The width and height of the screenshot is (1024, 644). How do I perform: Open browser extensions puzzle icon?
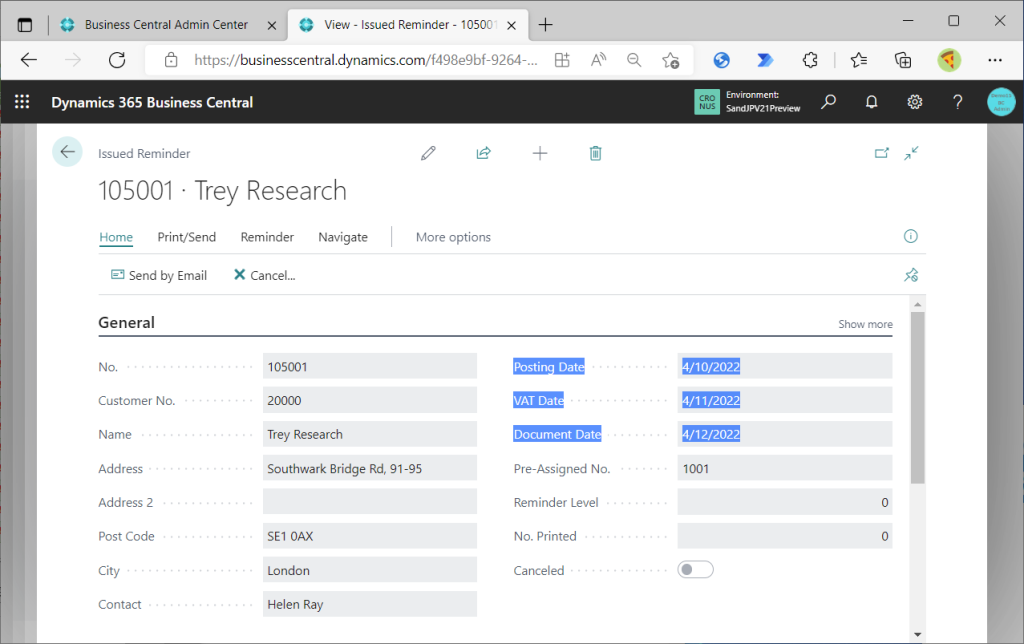click(x=810, y=60)
